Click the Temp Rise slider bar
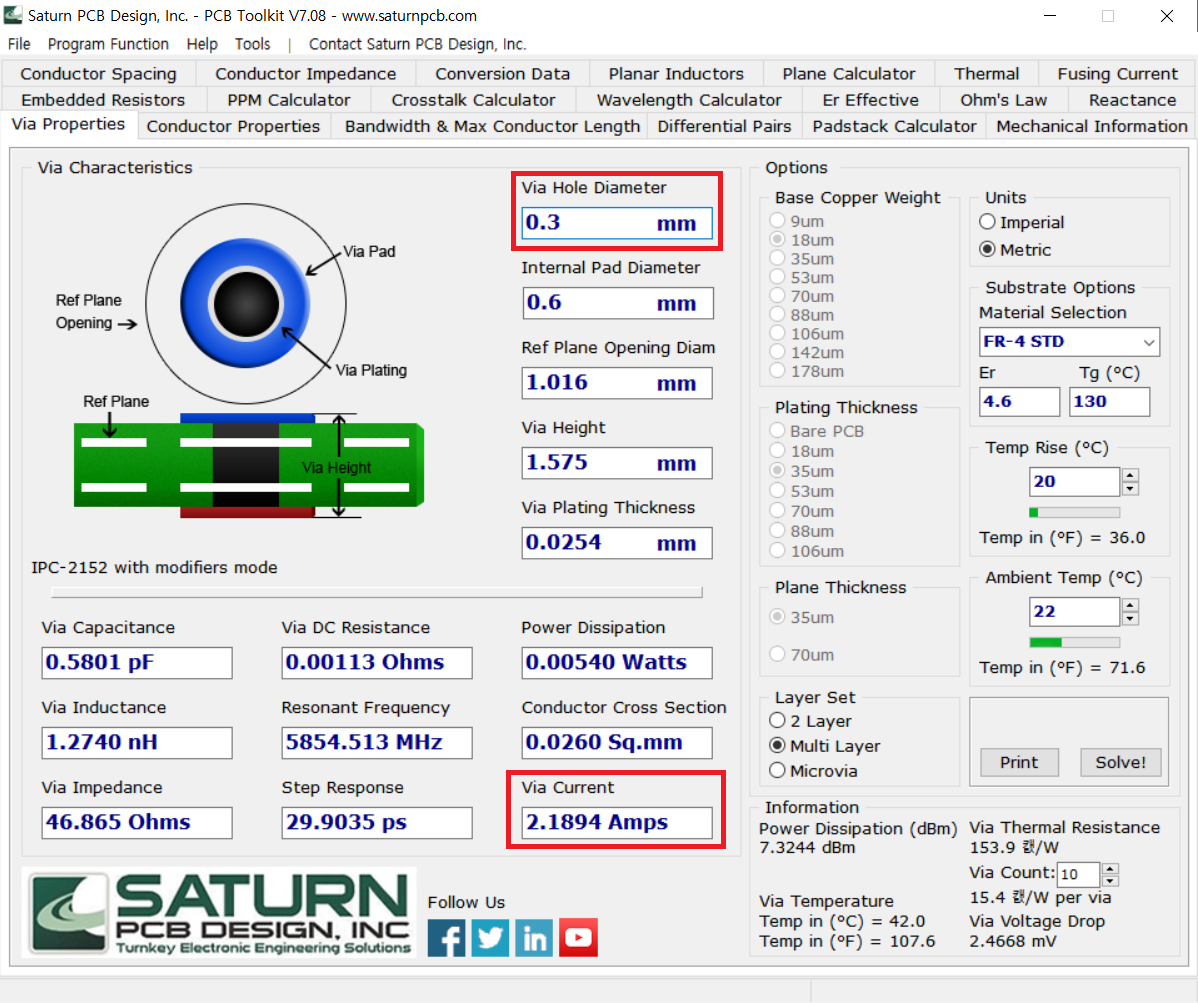 coord(1075,512)
